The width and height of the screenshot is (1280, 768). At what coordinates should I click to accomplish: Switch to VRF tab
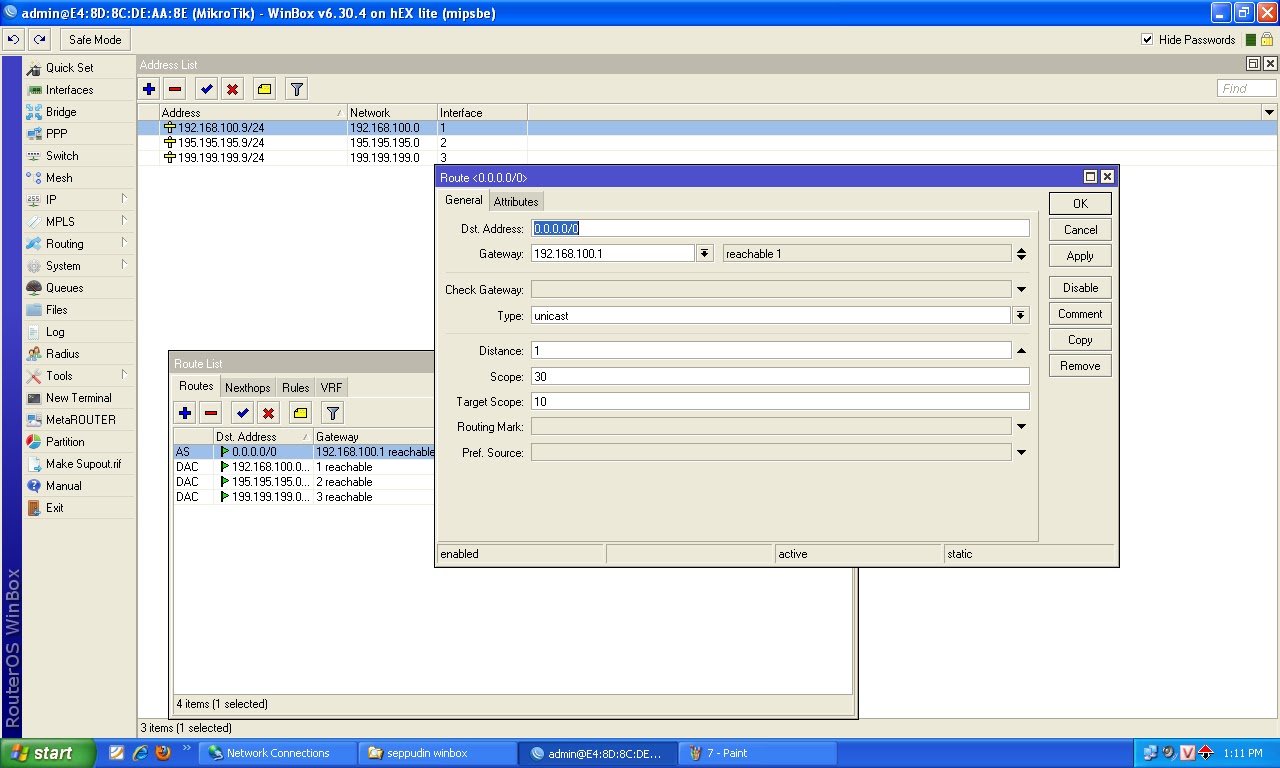pyautogui.click(x=331, y=388)
